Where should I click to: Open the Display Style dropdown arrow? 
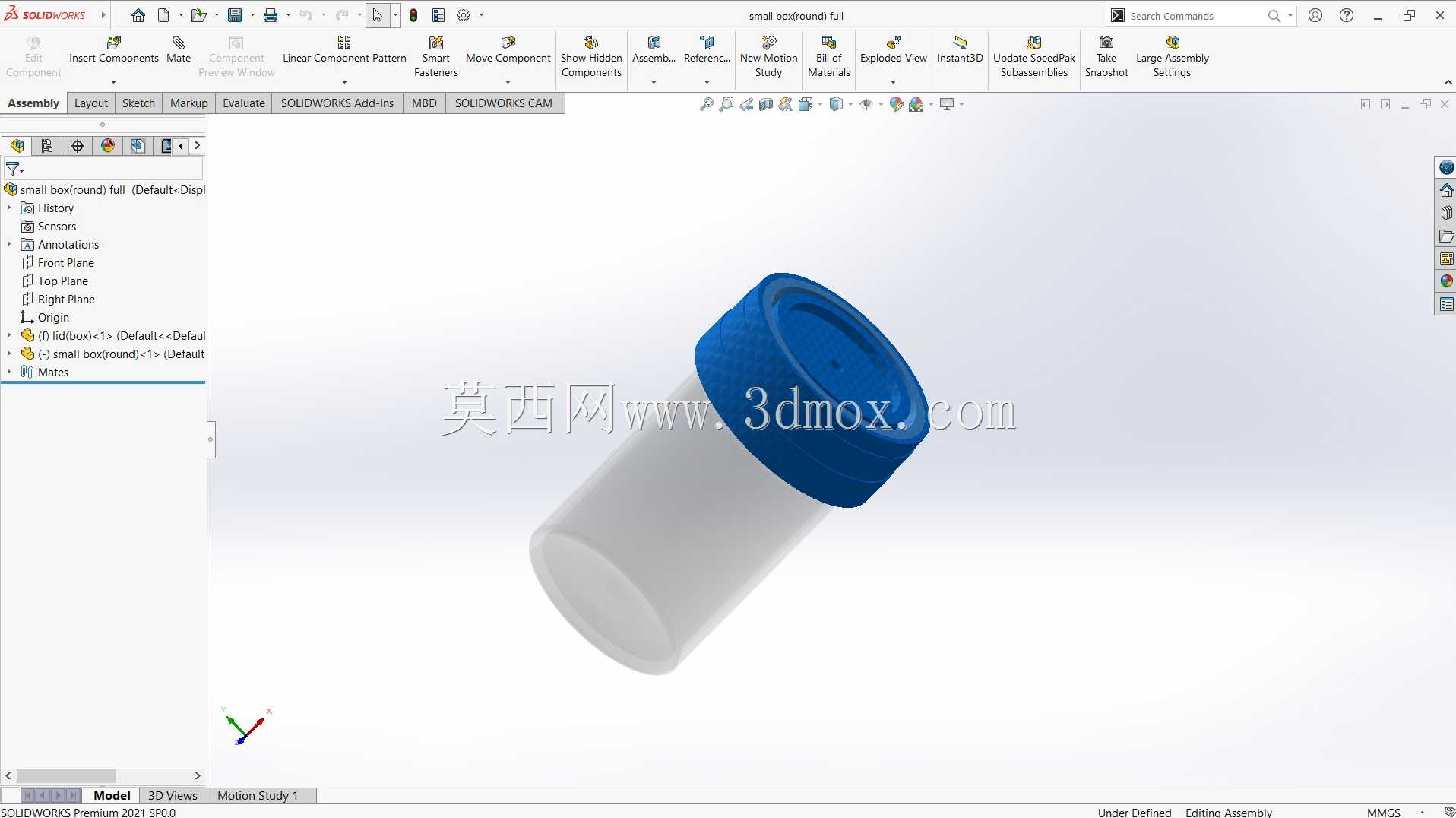click(x=850, y=105)
